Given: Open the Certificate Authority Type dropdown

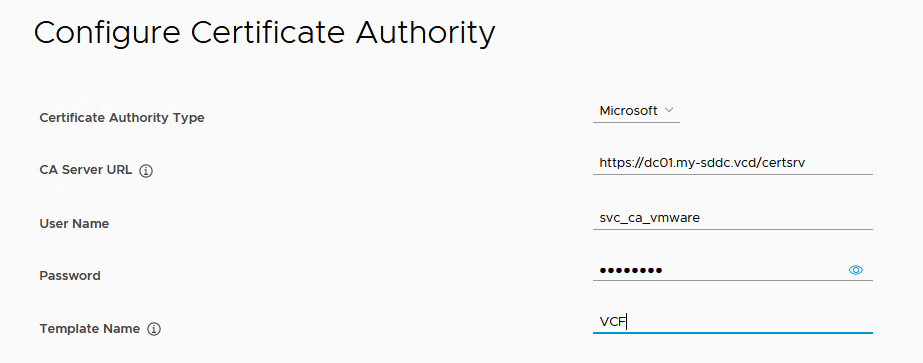Looking at the screenshot, I should coord(636,111).
